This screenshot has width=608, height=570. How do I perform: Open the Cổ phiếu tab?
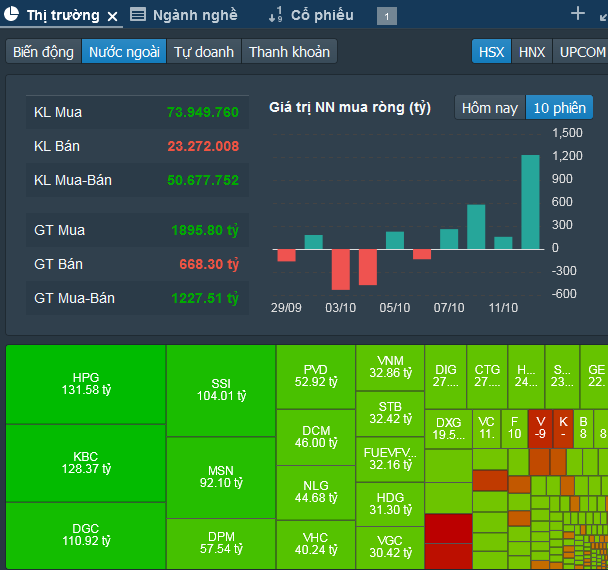point(322,15)
